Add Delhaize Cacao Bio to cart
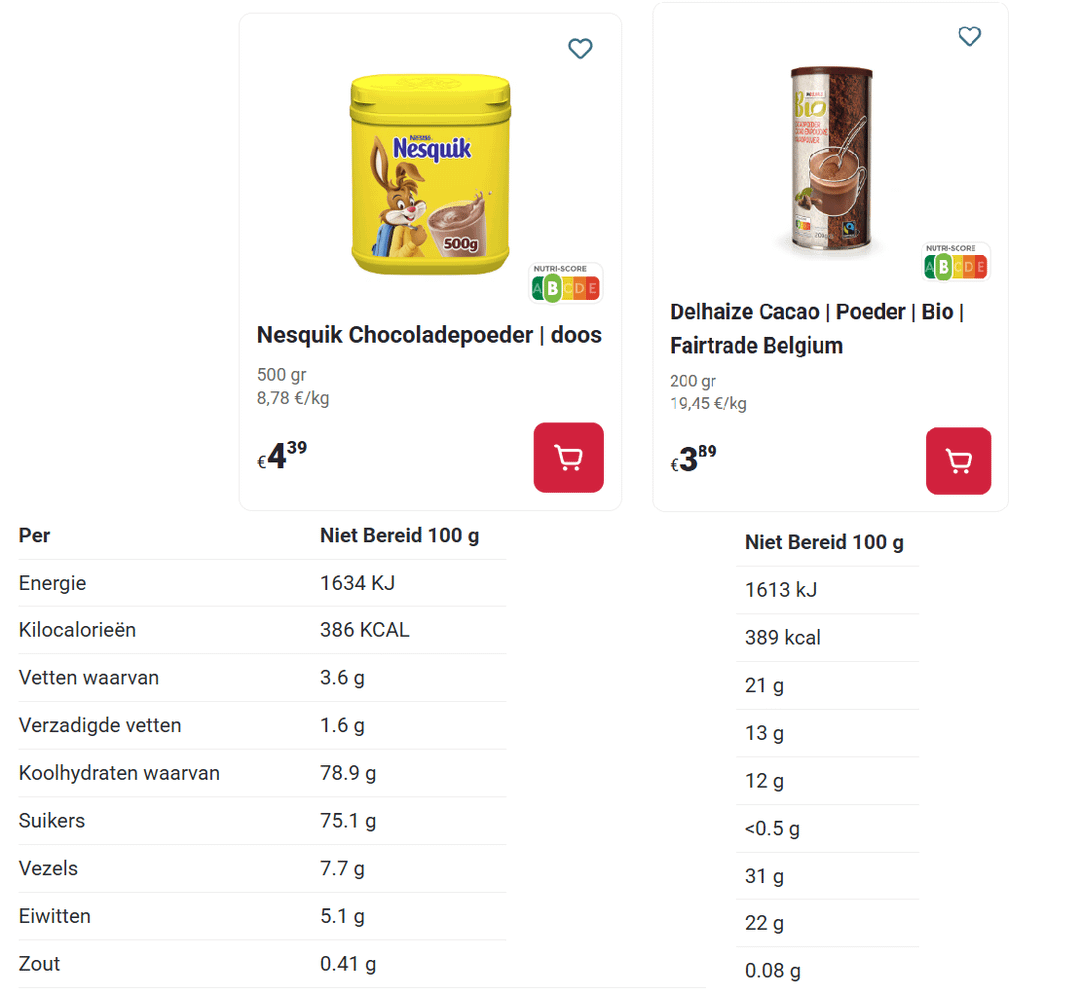The height and width of the screenshot is (995, 1080). tap(958, 461)
